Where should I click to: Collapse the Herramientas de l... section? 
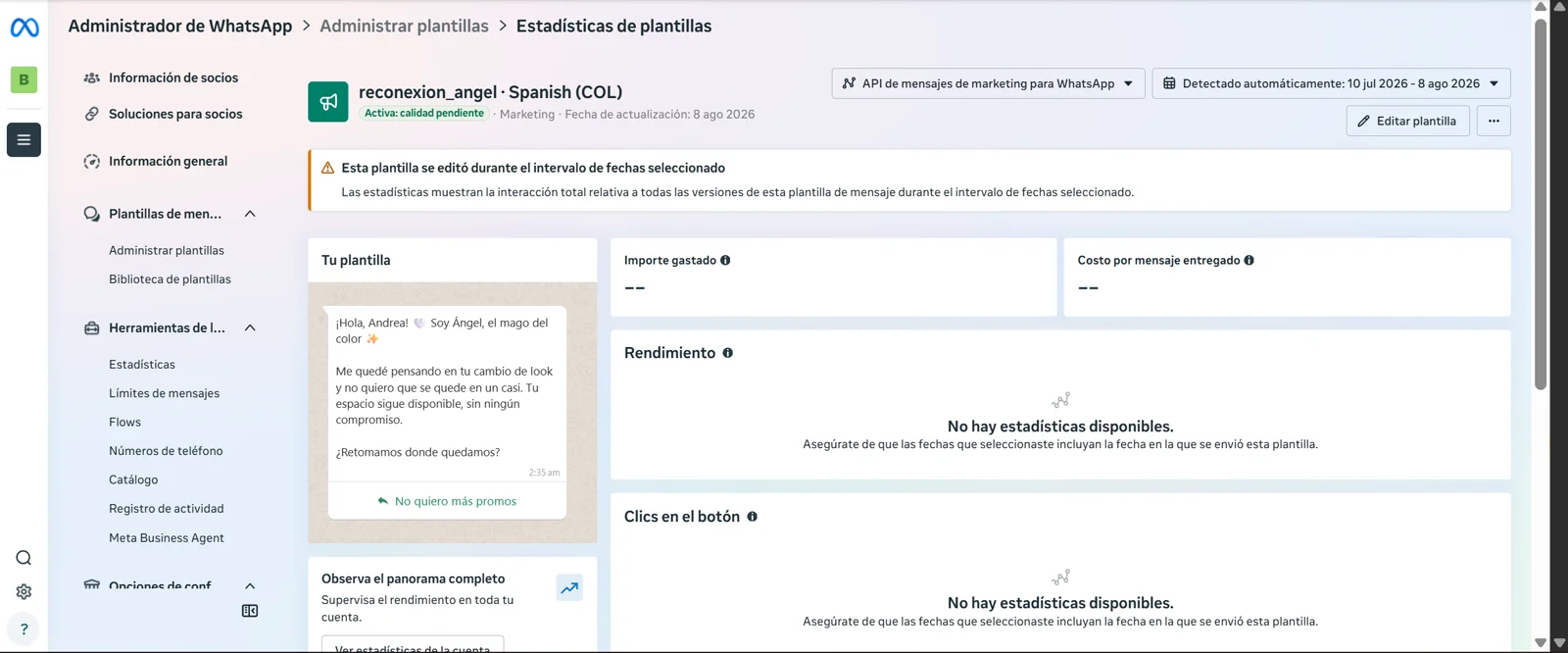click(x=250, y=327)
